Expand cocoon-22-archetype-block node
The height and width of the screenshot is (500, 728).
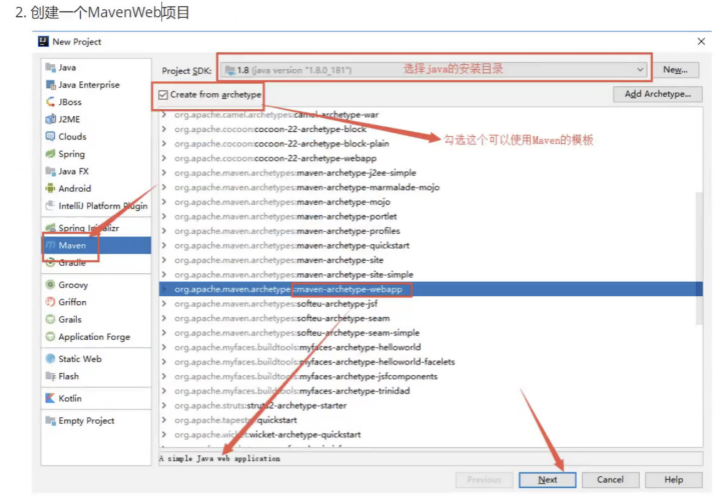point(164,129)
